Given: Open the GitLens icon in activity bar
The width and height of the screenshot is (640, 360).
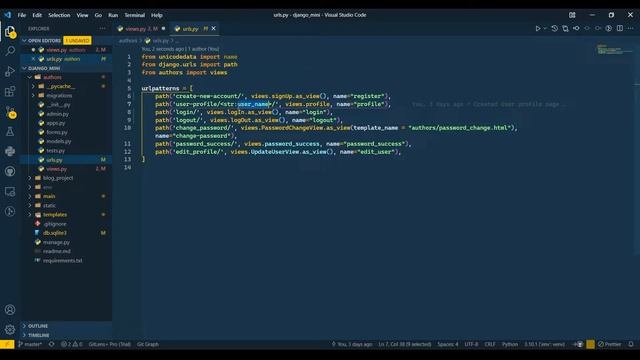Looking at the screenshot, I should 10,211.
